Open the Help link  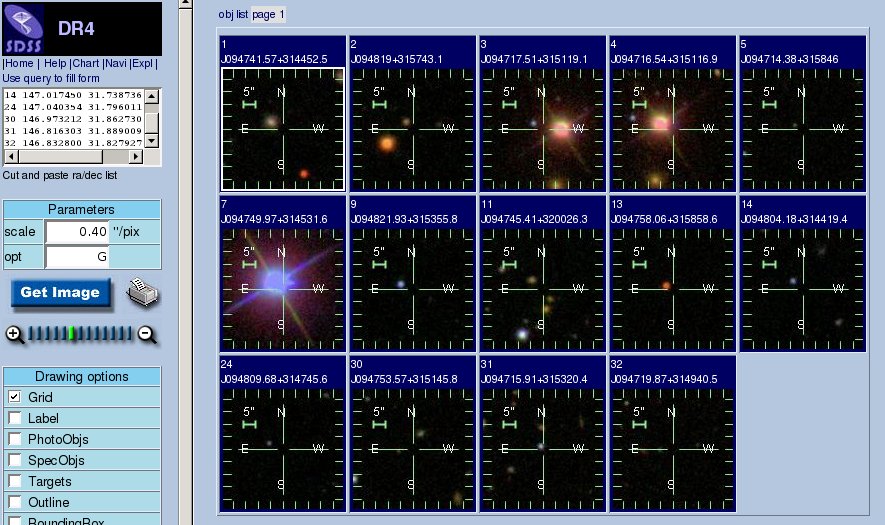[55, 63]
